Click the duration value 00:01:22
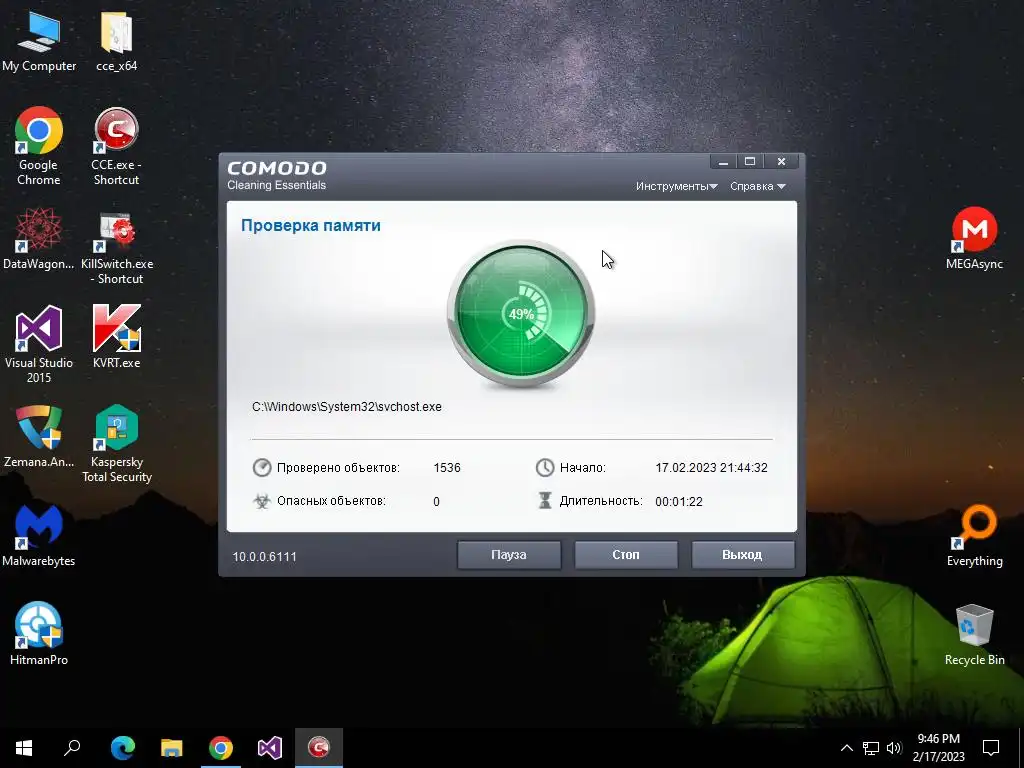The width and height of the screenshot is (1024, 768). tap(679, 502)
